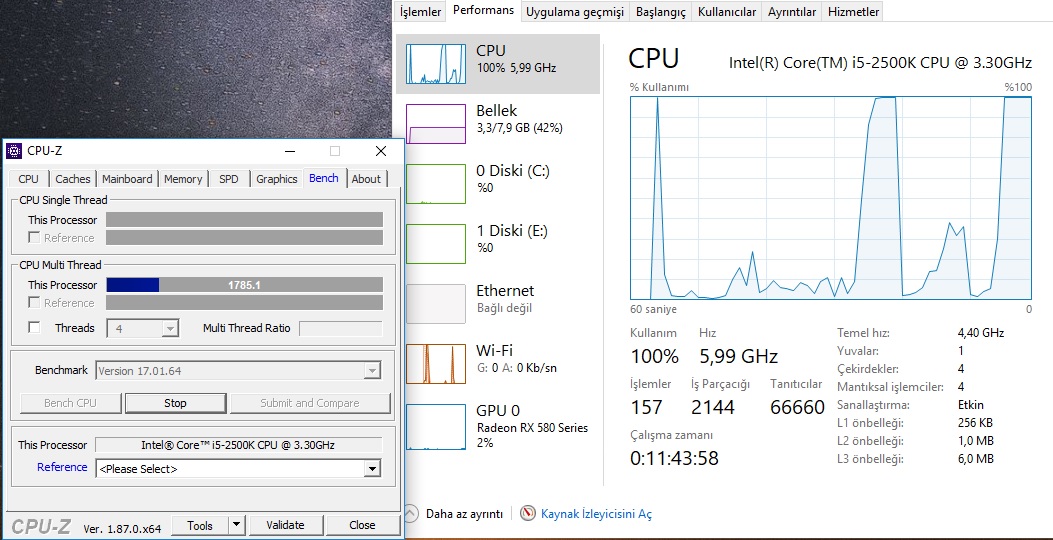Click the Intel Core i5-2500K CPU heading
The image size is (1053, 540).
(x=880, y=63)
